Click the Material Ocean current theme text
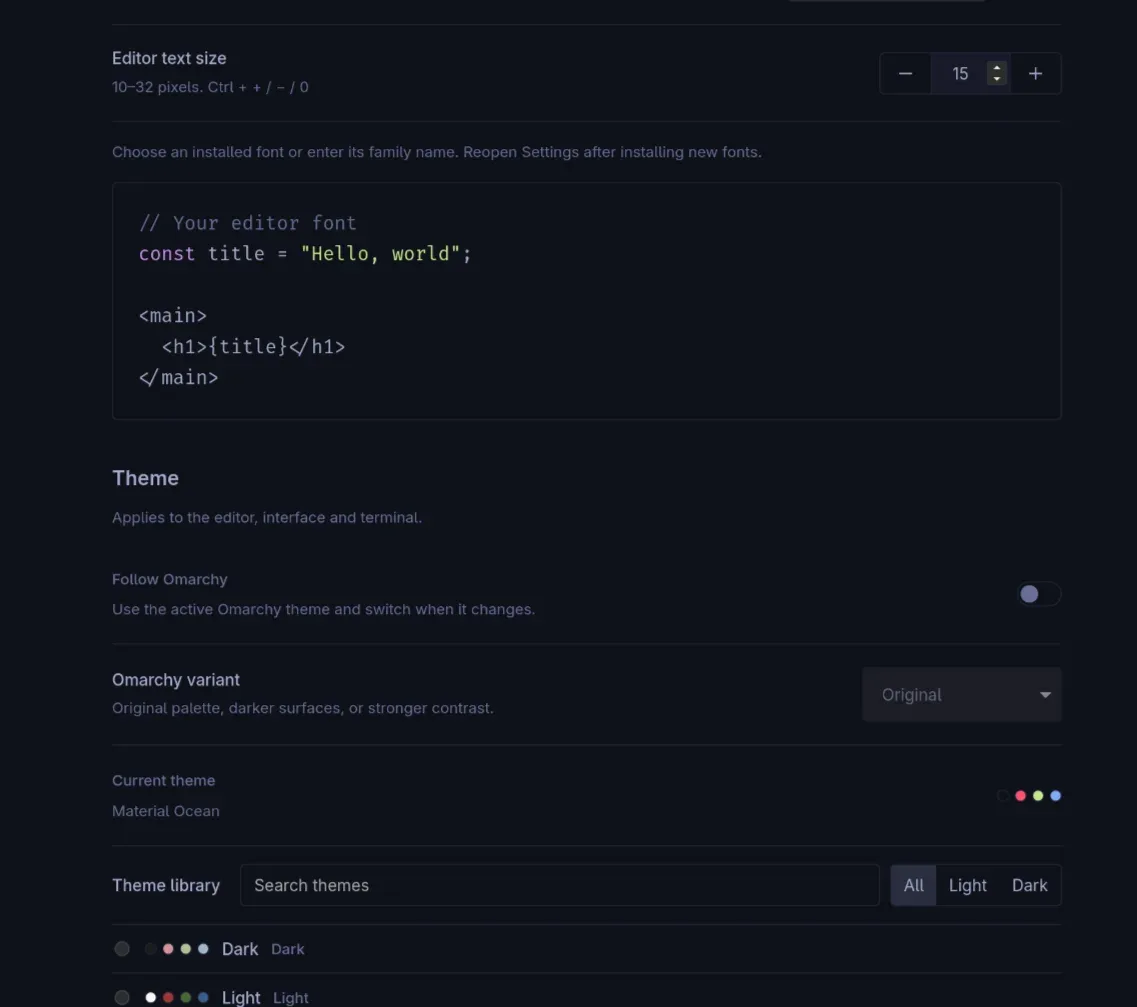1137x1007 pixels. (x=165, y=811)
